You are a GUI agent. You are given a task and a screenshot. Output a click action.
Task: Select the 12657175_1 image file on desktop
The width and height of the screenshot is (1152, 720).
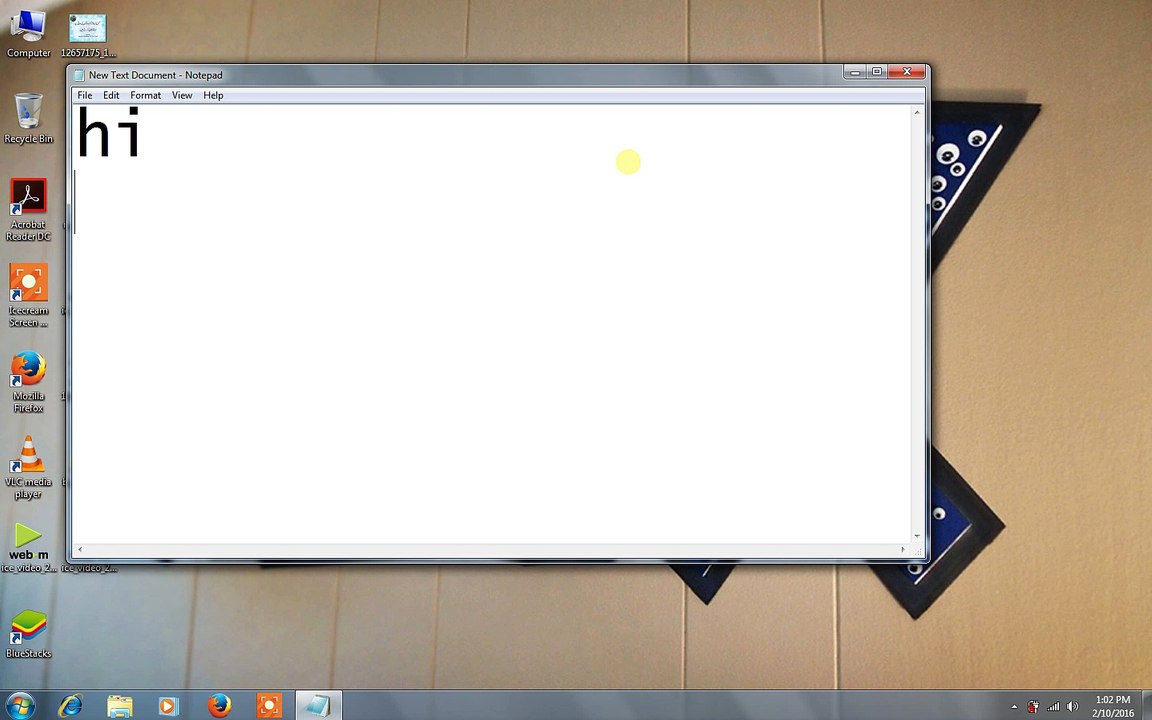[88, 35]
